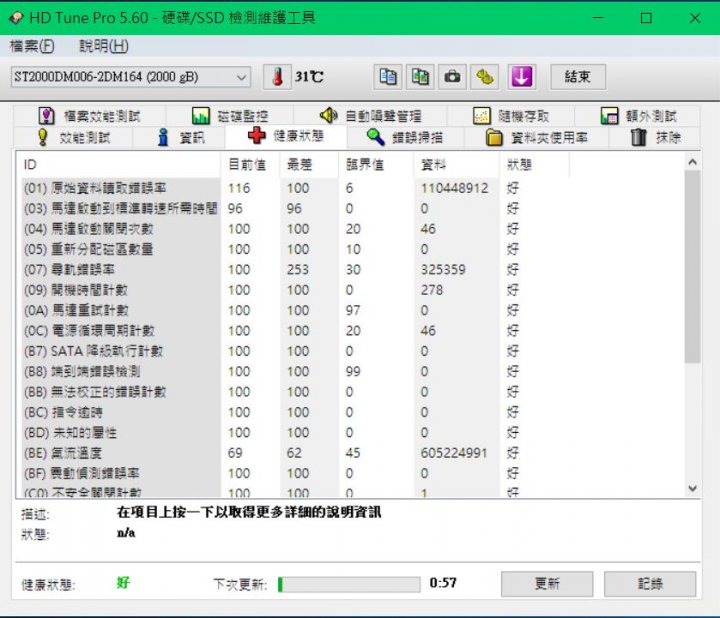The image size is (720, 618).
Task: Switch to the 錯誤掃描 tab
Action: tap(405, 137)
